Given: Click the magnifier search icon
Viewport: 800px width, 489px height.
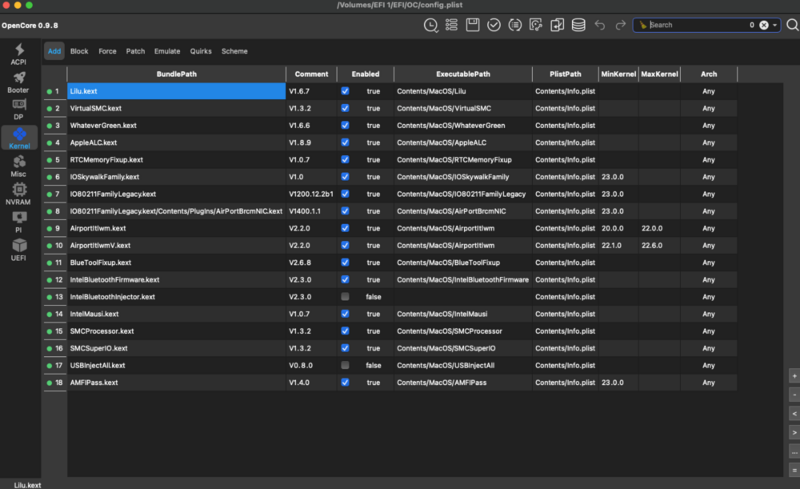Looking at the screenshot, I should tap(792, 25).
